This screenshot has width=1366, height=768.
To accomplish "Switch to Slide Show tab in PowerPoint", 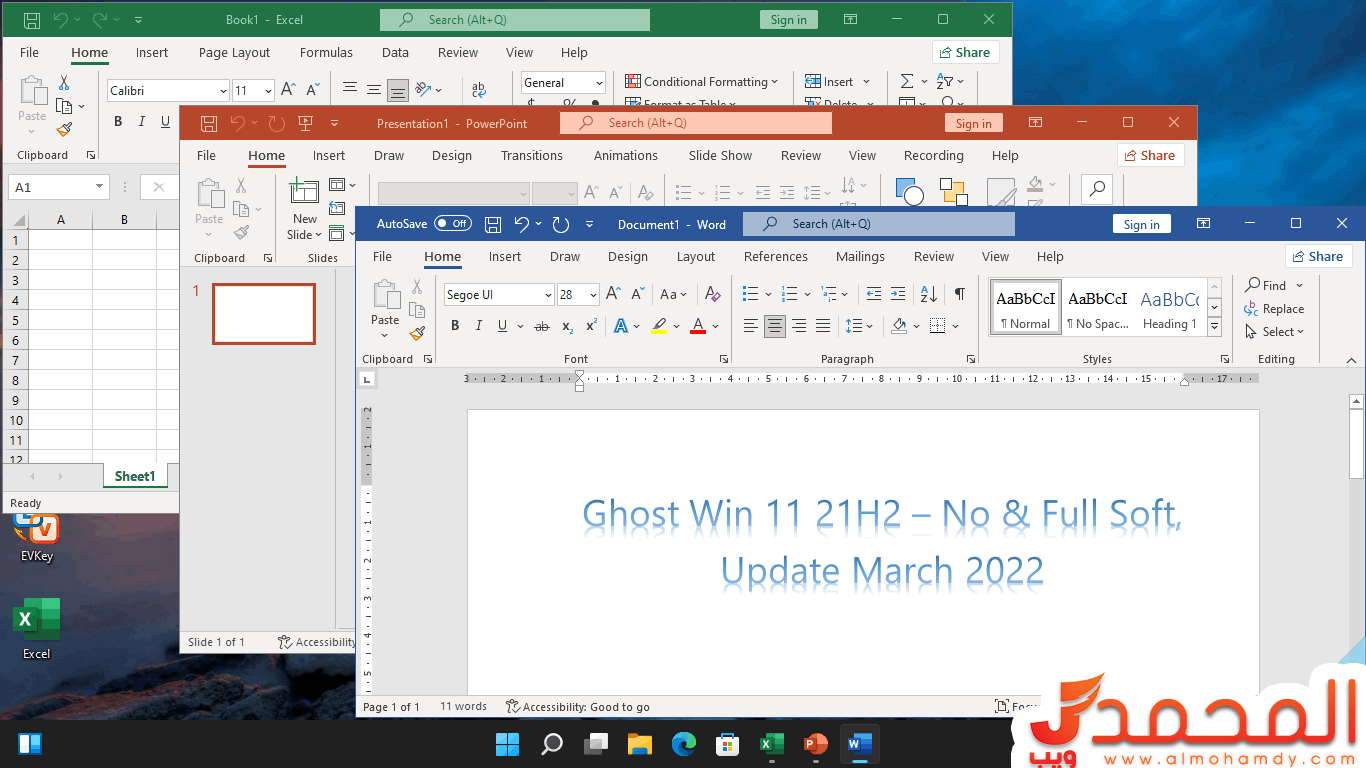I will click(x=720, y=156).
